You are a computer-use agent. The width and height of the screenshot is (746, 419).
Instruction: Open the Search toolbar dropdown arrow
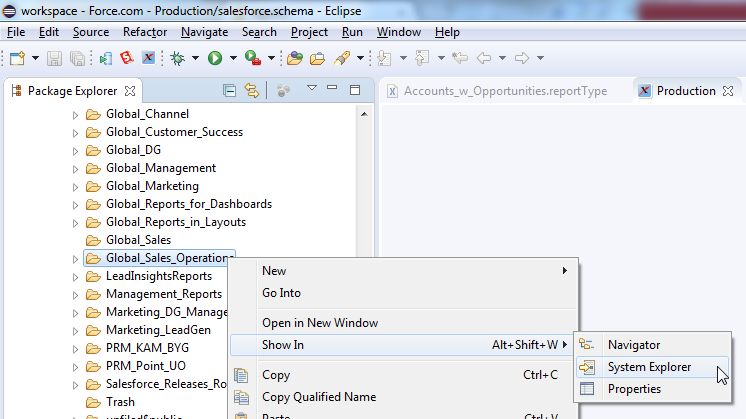(x=360, y=58)
